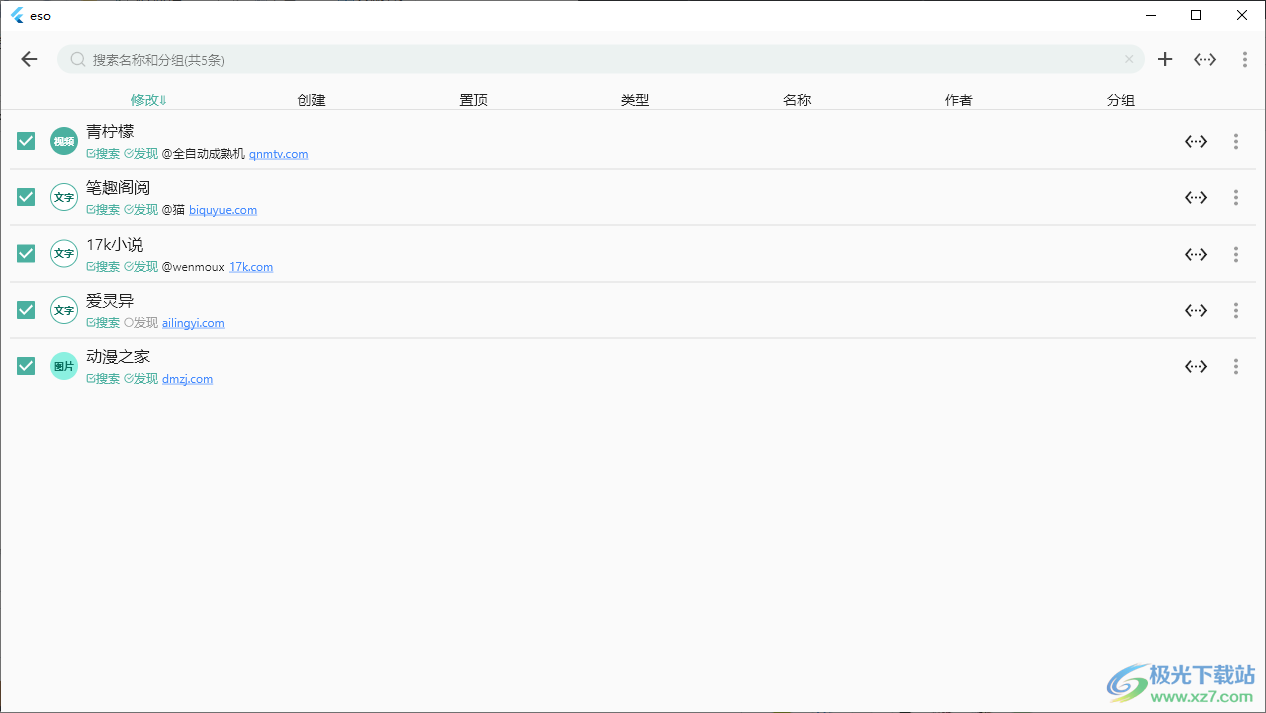Go back with the left arrow icon
Image resolution: width=1266 pixels, height=713 pixels.
click(x=29, y=59)
